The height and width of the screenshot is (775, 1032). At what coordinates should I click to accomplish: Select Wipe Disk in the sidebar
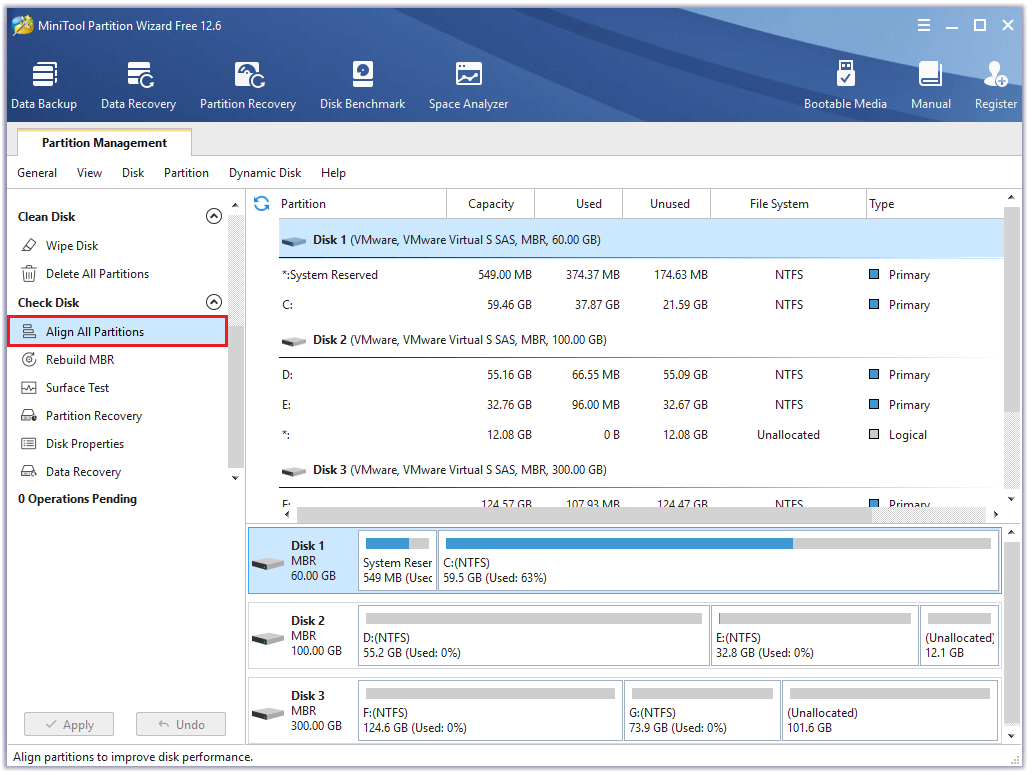(72, 246)
